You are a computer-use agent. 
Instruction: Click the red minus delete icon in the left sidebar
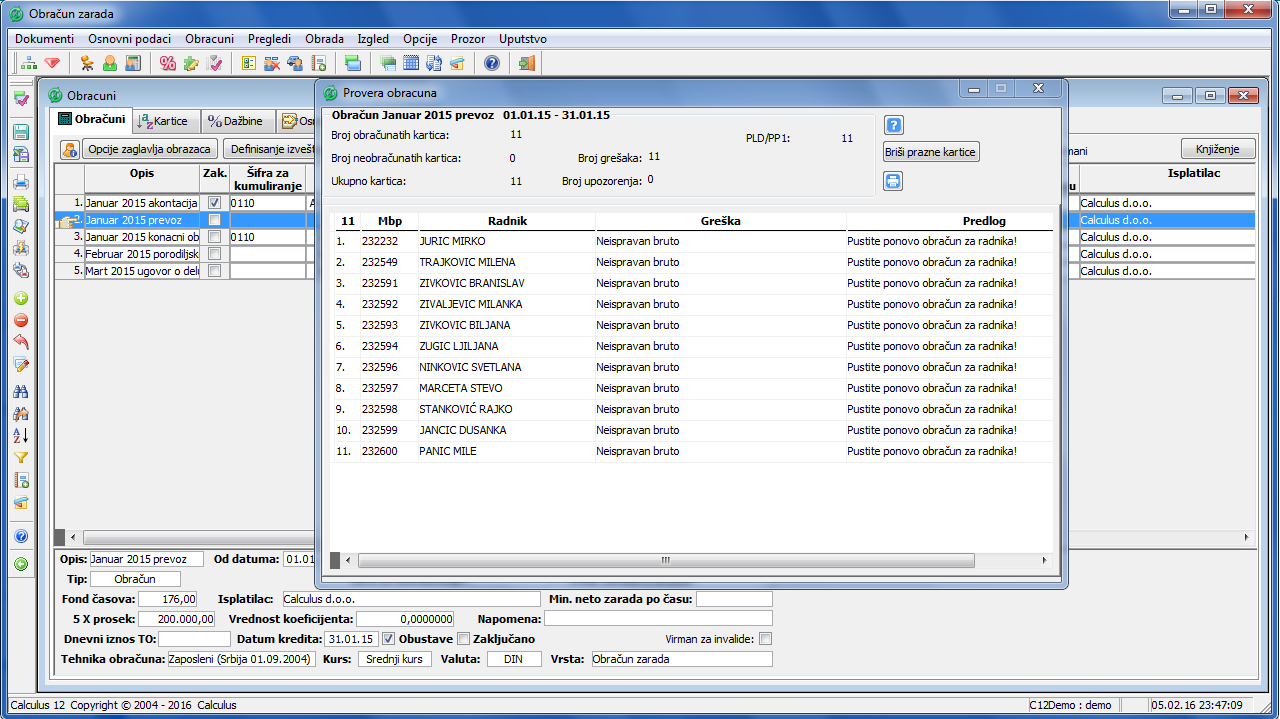21,321
